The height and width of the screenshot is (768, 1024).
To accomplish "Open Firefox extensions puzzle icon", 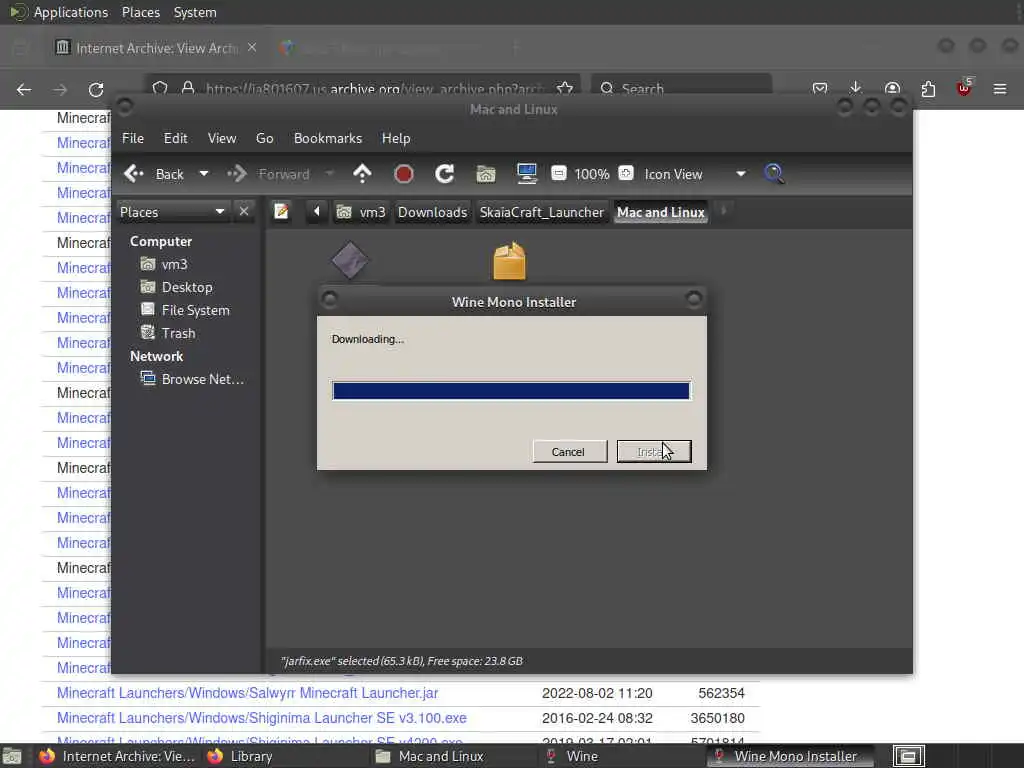I will coord(928,88).
